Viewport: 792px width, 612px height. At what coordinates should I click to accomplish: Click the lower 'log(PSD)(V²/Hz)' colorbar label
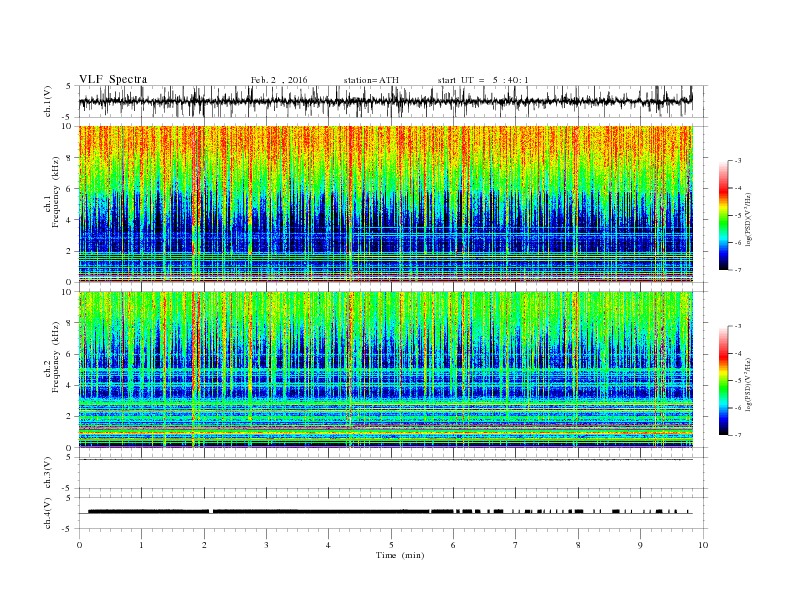click(x=749, y=383)
